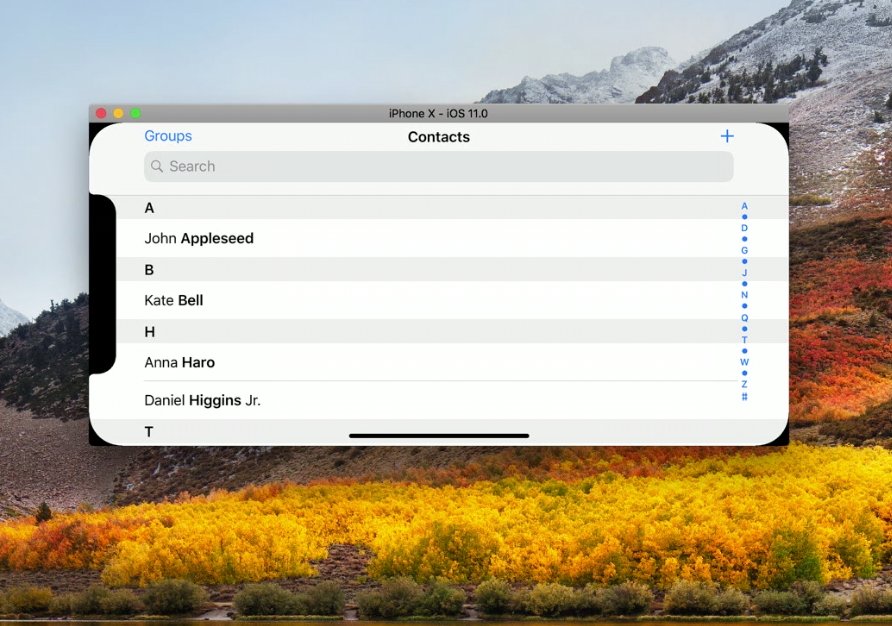Open John Appleseed's contact entry
Screen dimensions: 892x626
pyautogui.click(x=199, y=238)
